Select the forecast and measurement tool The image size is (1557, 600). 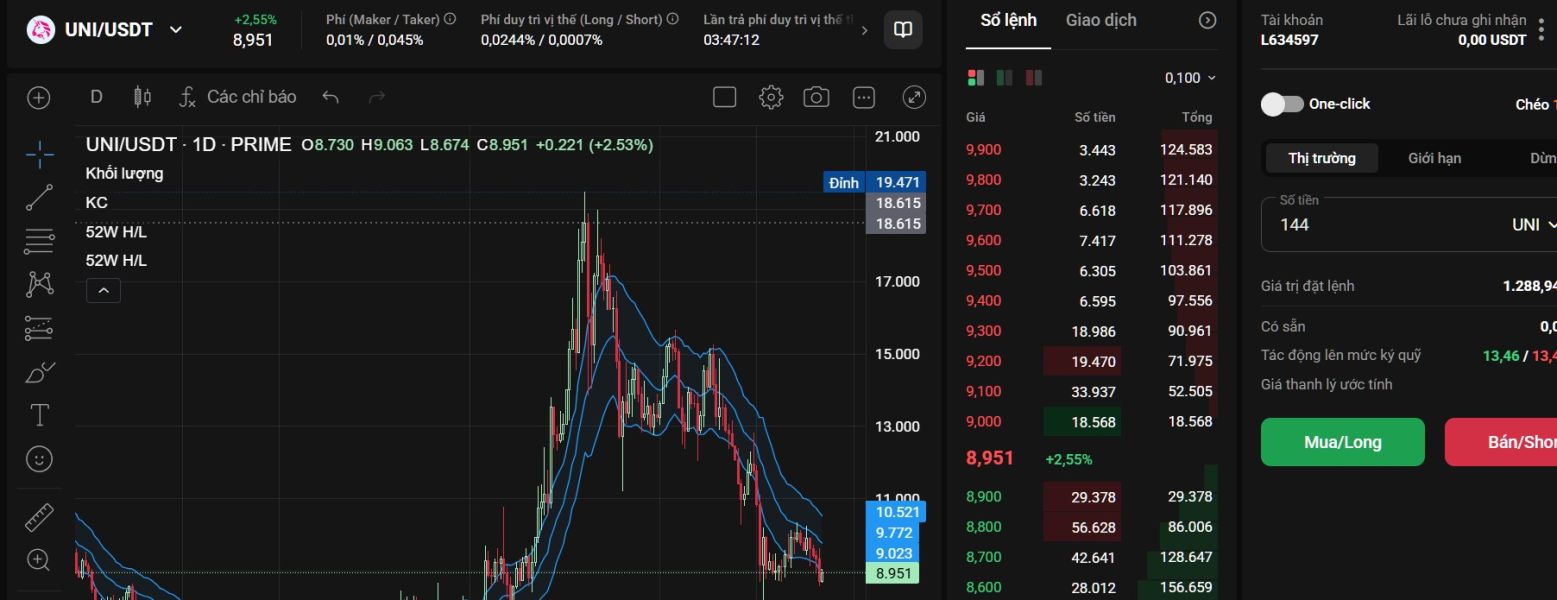(39, 328)
